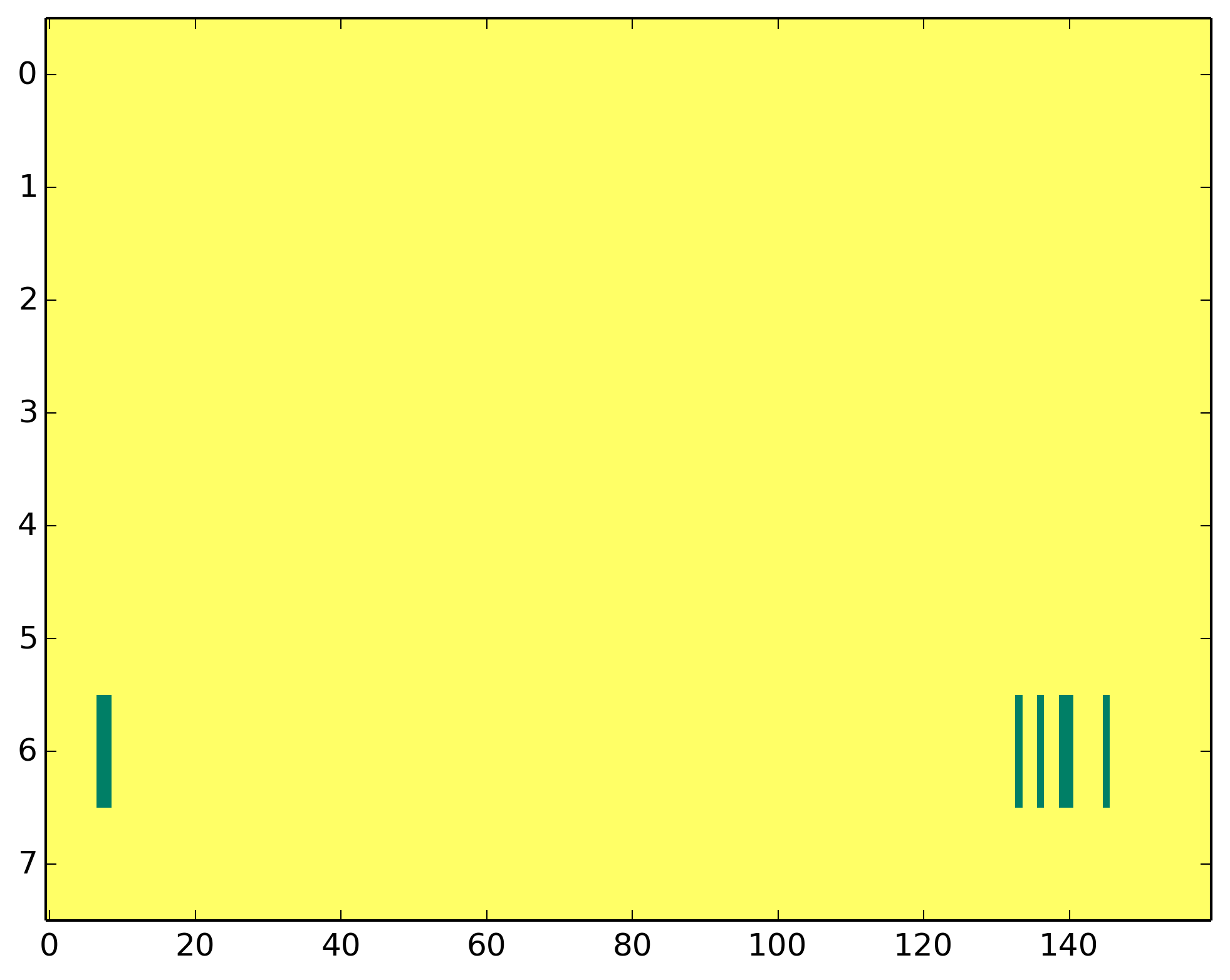Click the thin green bar at x=136

pos(1040,751)
